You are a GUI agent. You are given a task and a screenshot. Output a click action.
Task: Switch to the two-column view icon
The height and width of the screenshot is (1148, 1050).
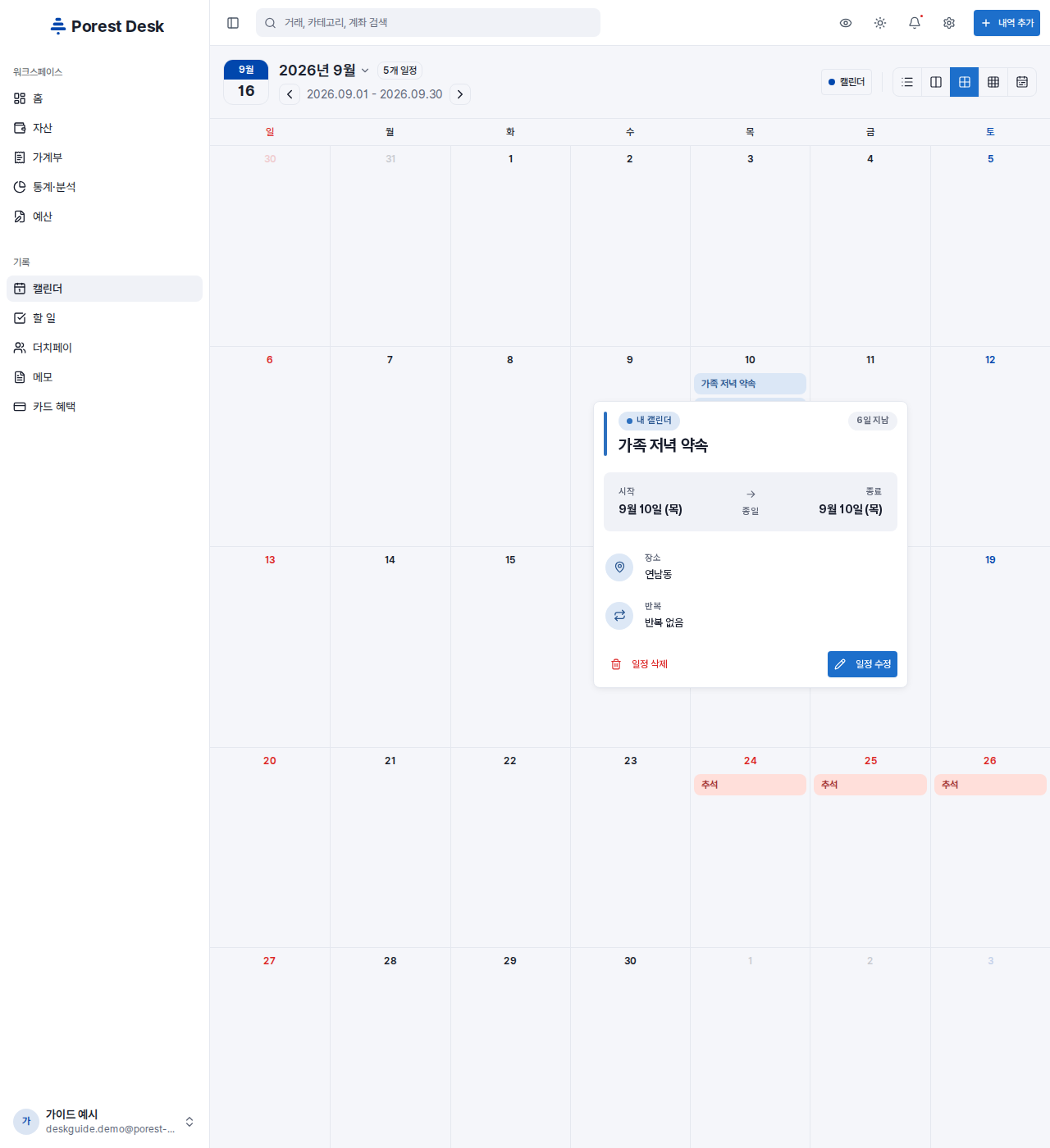(x=936, y=82)
